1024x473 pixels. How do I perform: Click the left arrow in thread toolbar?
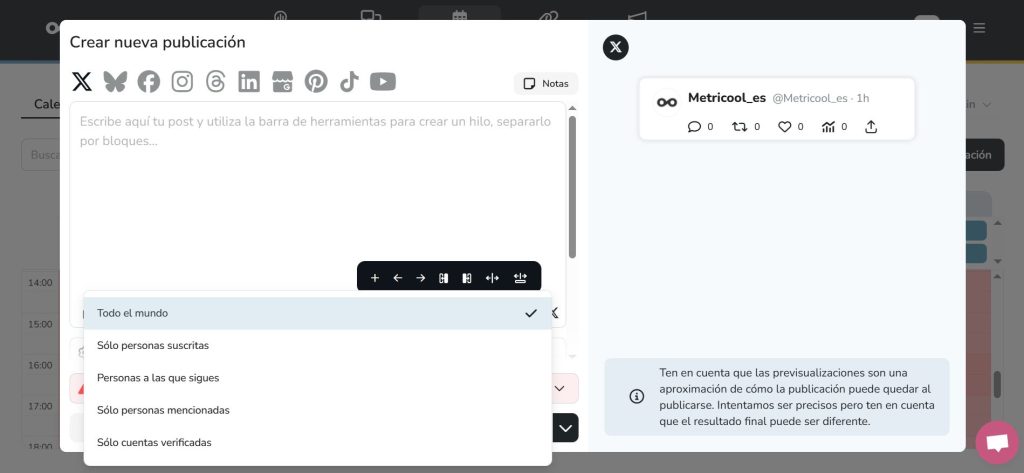click(398, 278)
